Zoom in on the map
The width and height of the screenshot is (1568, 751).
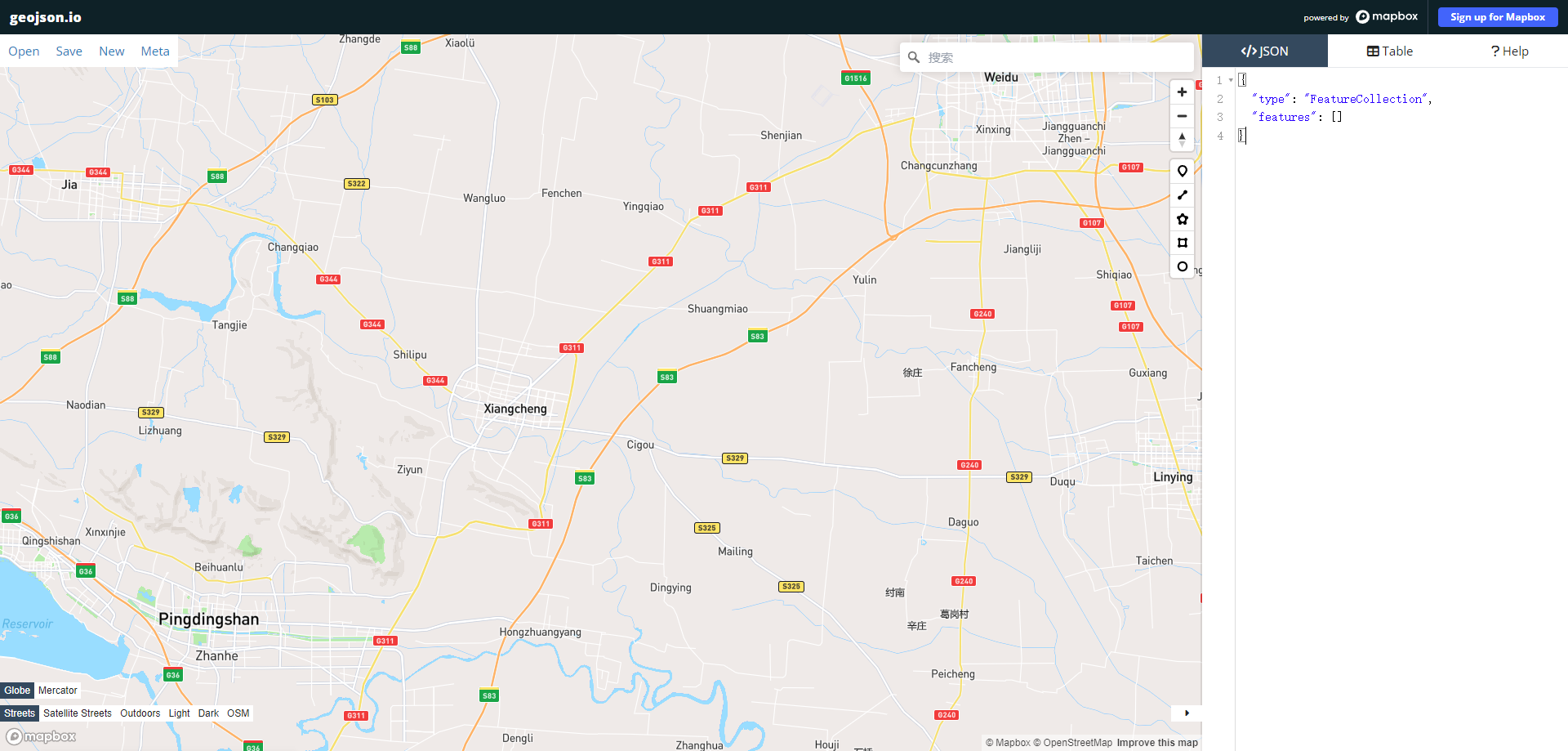1182,92
